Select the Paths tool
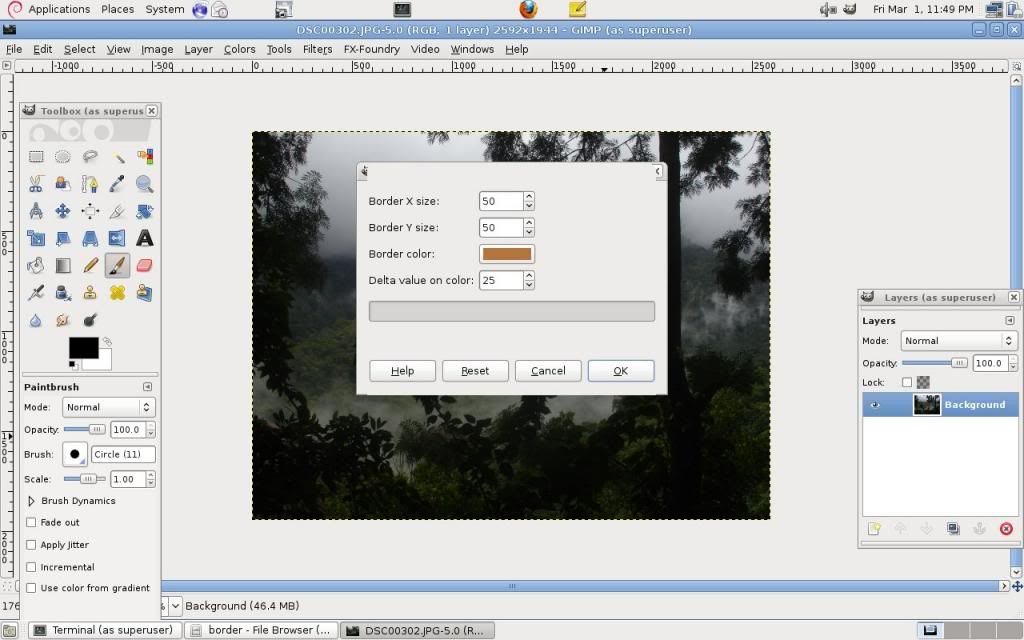This screenshot has height=640, width=1024. (90, 184)
